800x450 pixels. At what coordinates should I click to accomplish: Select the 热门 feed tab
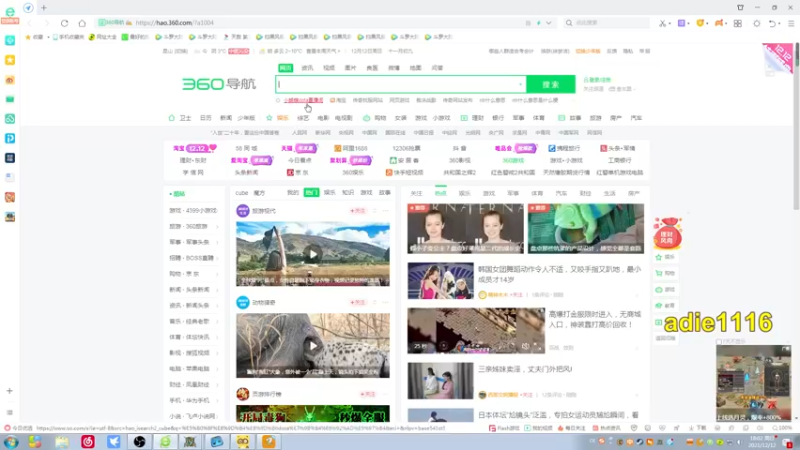(311, 193)
